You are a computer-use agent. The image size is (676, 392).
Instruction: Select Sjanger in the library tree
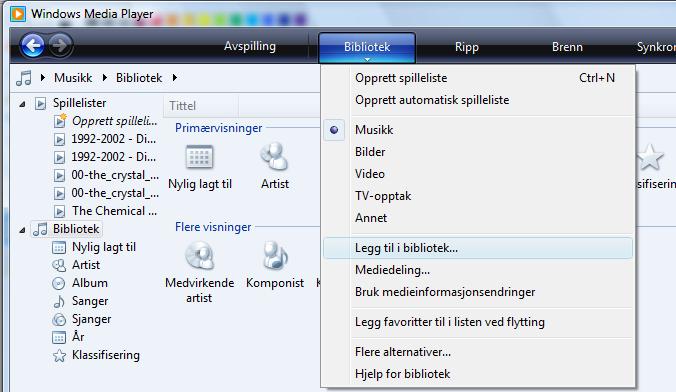(91, 320)
